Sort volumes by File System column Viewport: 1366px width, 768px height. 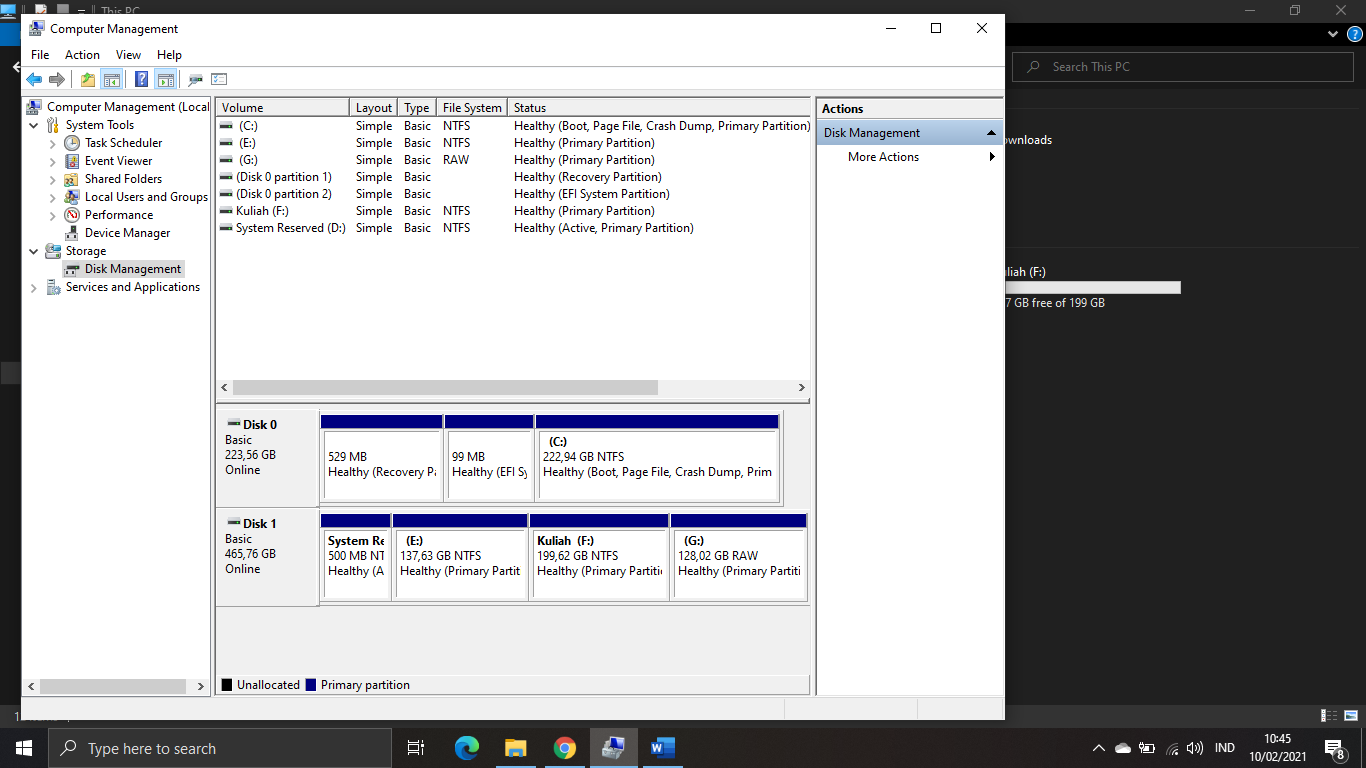pos(472,108)
